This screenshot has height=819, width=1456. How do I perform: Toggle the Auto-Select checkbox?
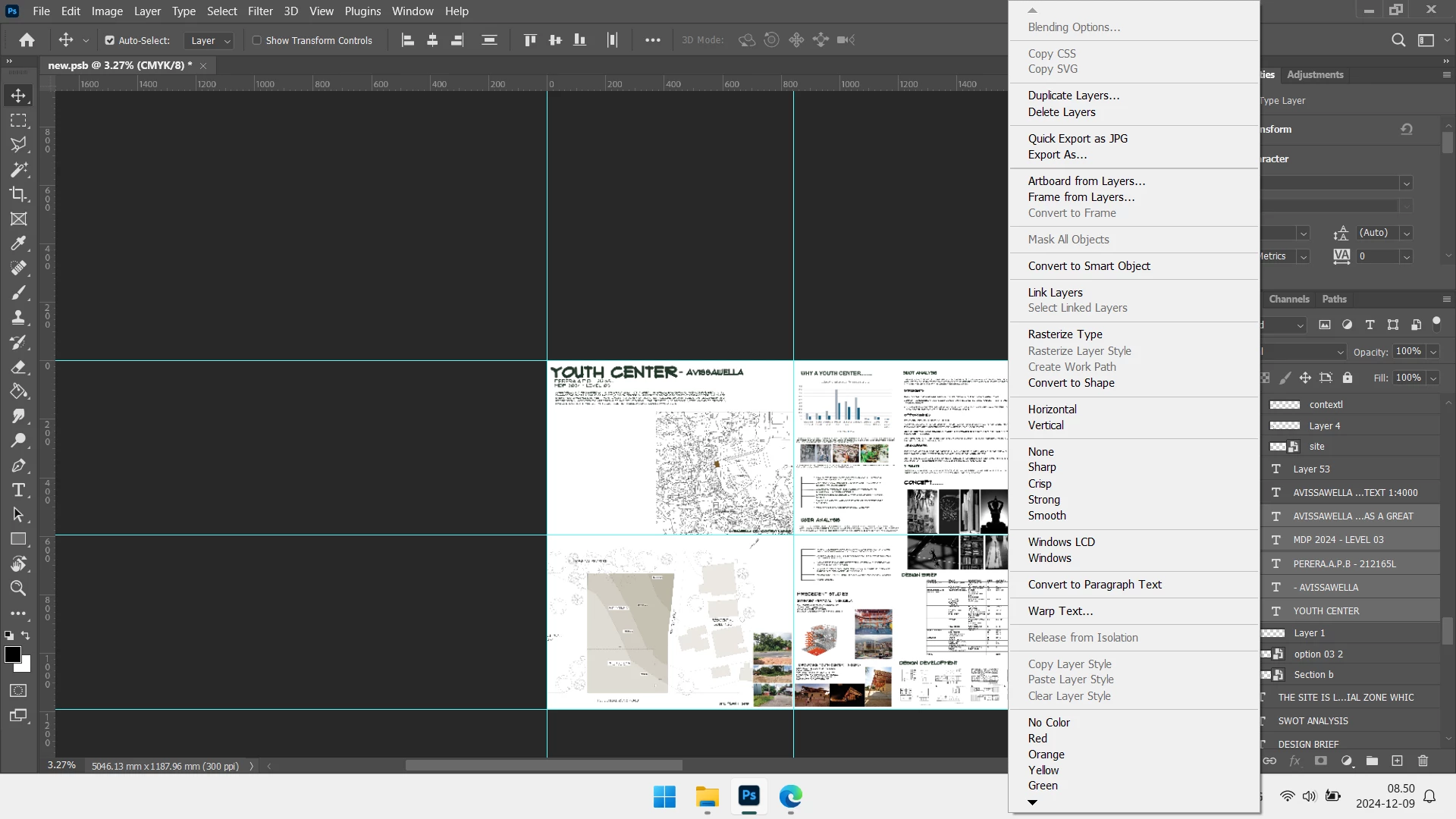[x=110, y=40]
